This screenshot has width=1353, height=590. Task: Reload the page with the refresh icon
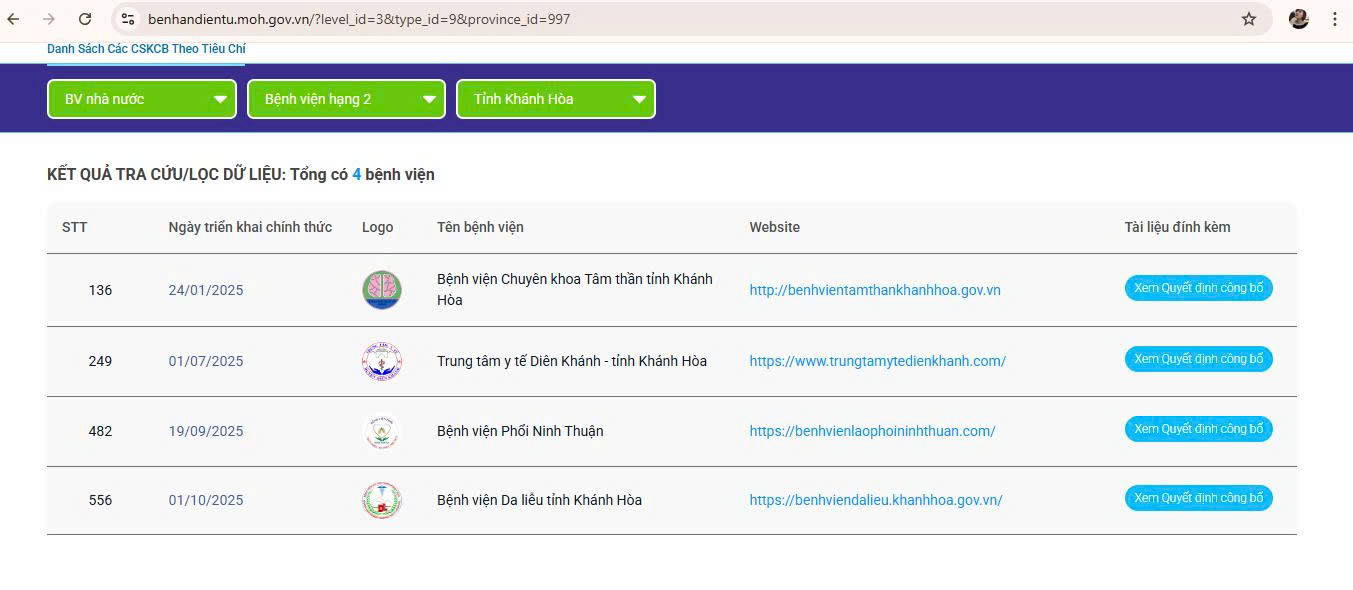pyautogui.click(x=85, y=19)
